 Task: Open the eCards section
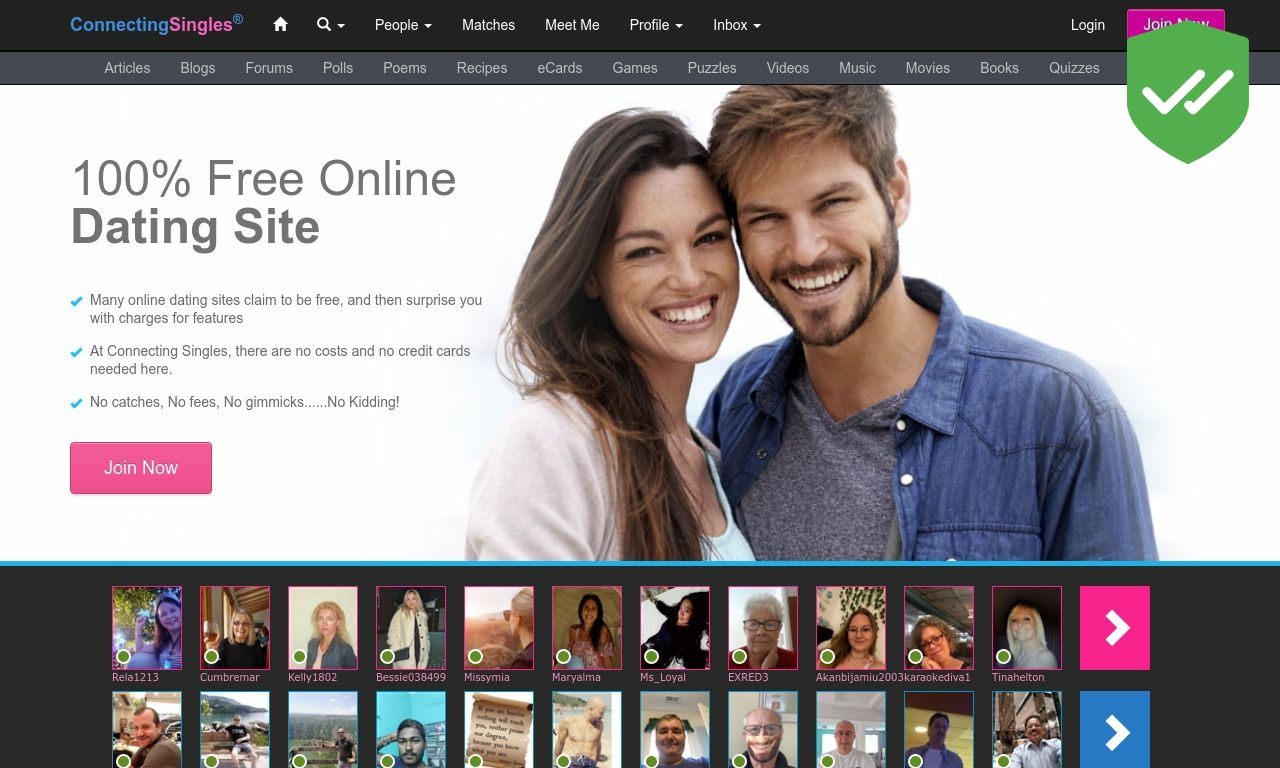pyautogui.click(x=560, y=68)
